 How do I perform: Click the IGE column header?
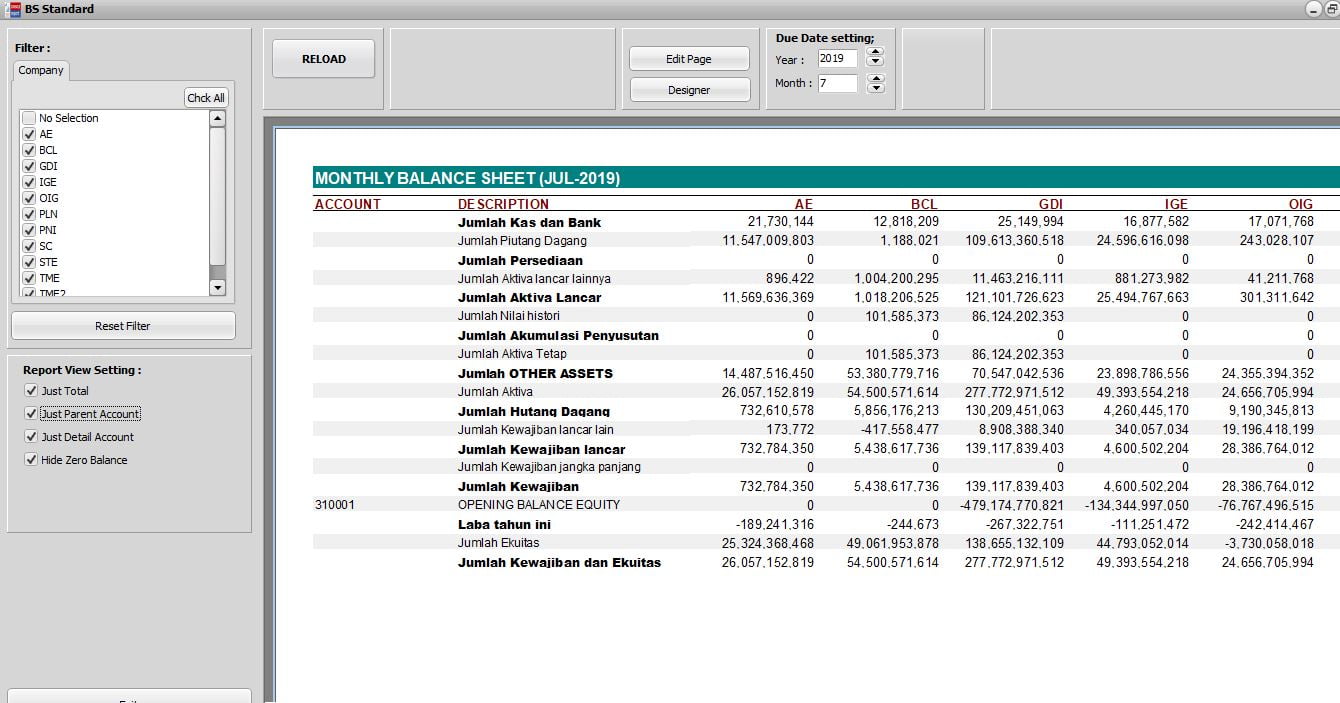[1176, 204]
